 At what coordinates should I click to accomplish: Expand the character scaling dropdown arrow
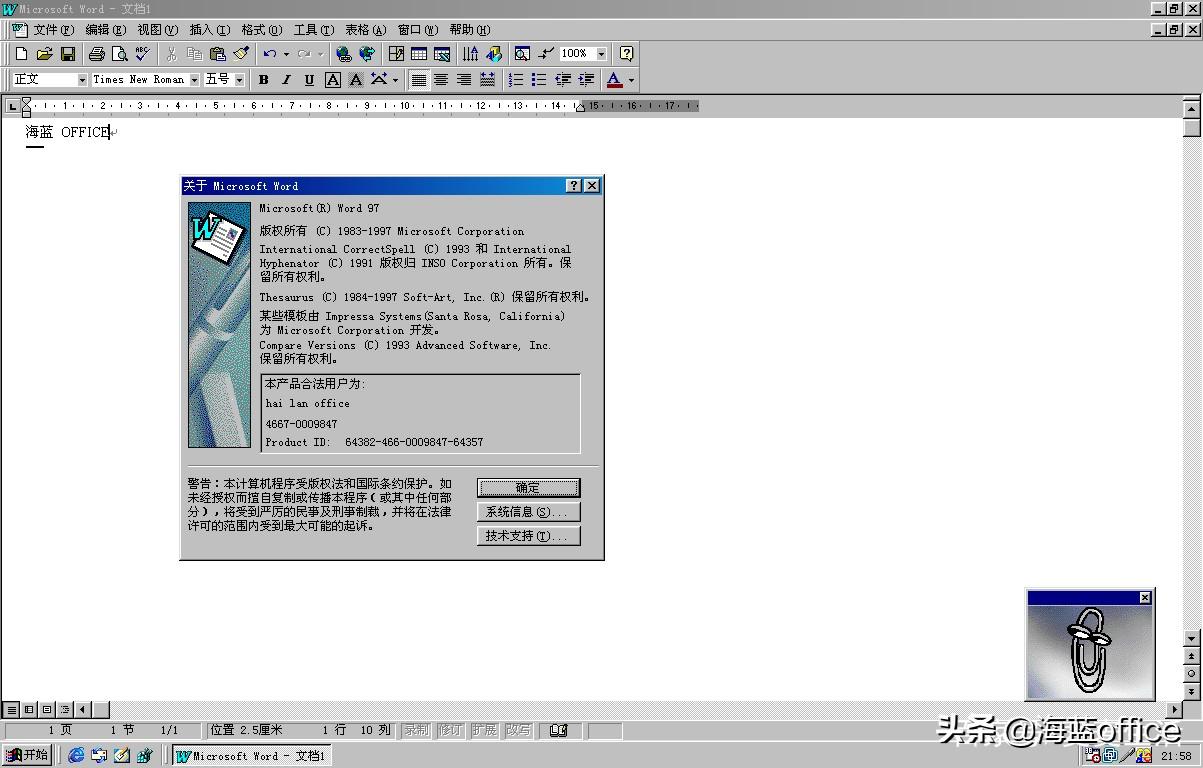(x=395, y=80)
